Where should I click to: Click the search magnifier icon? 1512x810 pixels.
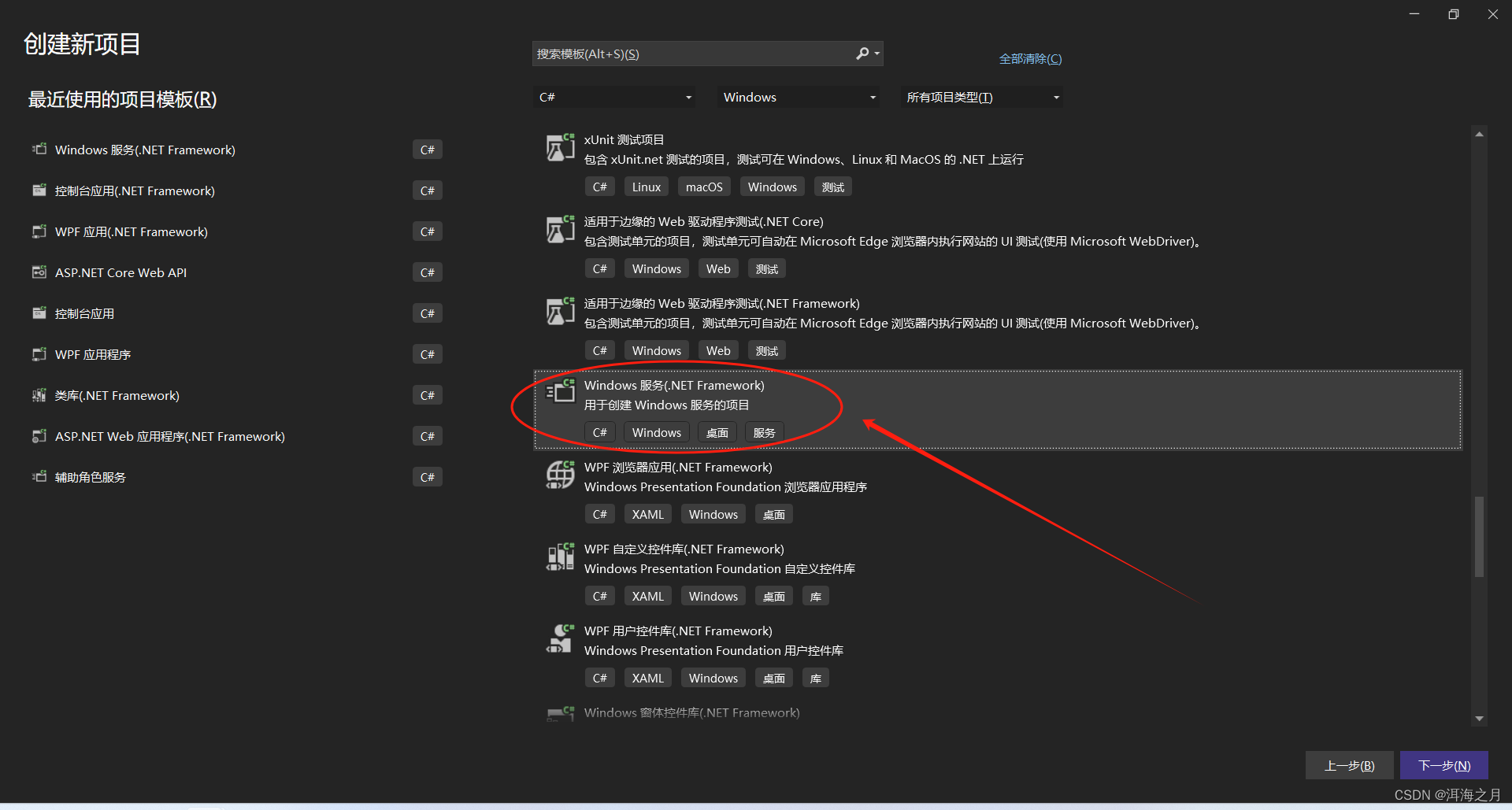point(862,54)
